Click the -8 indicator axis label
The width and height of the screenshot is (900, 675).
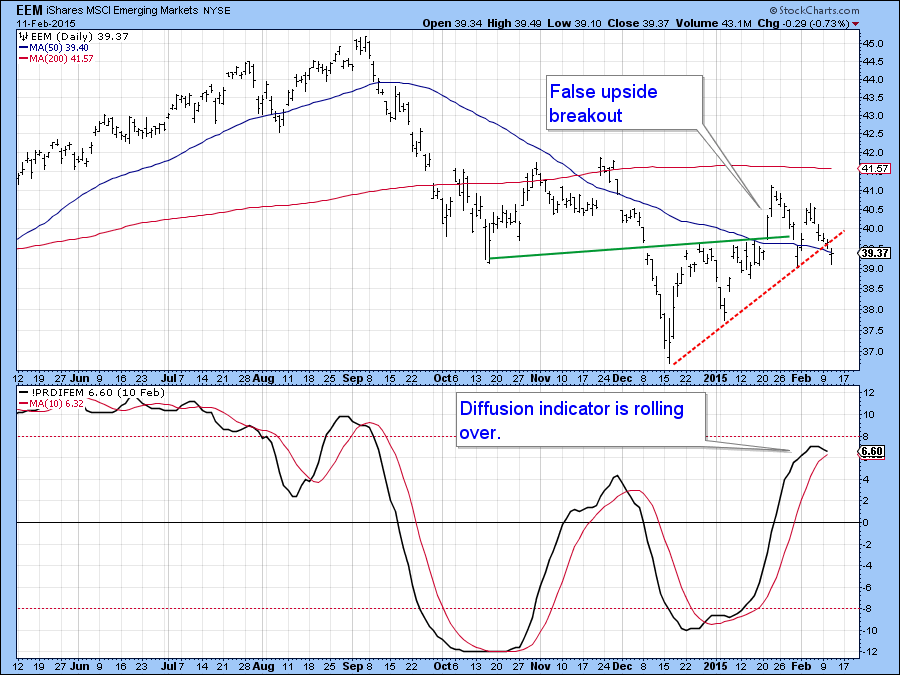point(867,609)
